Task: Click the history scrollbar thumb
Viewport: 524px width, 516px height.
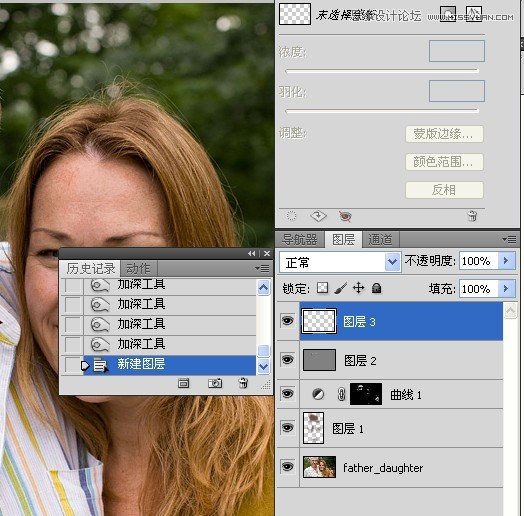Action: click(263, 351)
